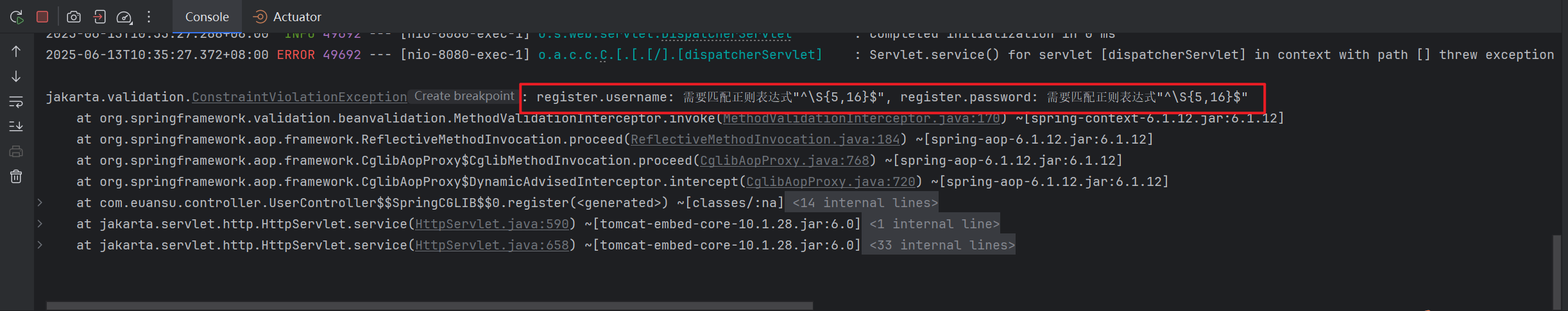Open the profiler gauge icon
The image size is (1568, 311).
pos(124,17)
